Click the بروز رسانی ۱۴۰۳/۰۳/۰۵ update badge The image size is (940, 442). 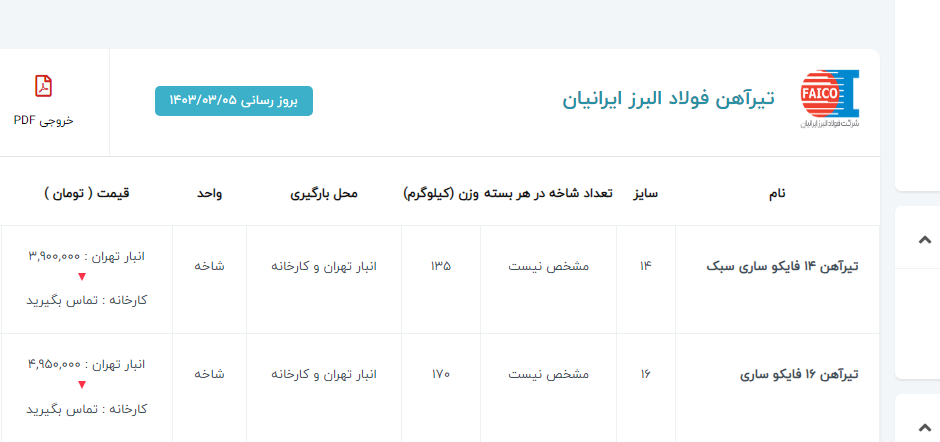233,101
